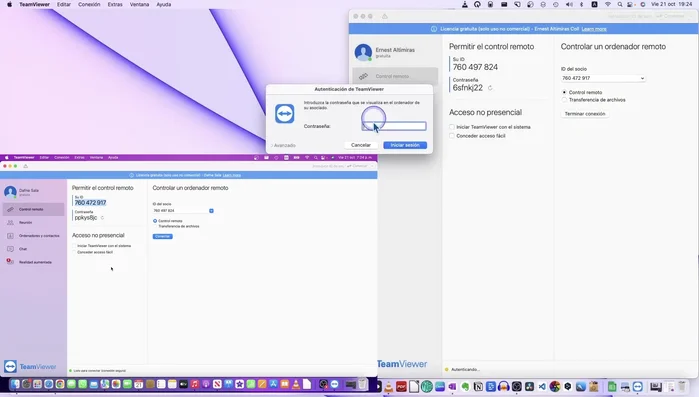Viewport: 699px width, 397px height.
Task: Click the info icon in Ernest's license banner
Action: (x=434, y=29)
